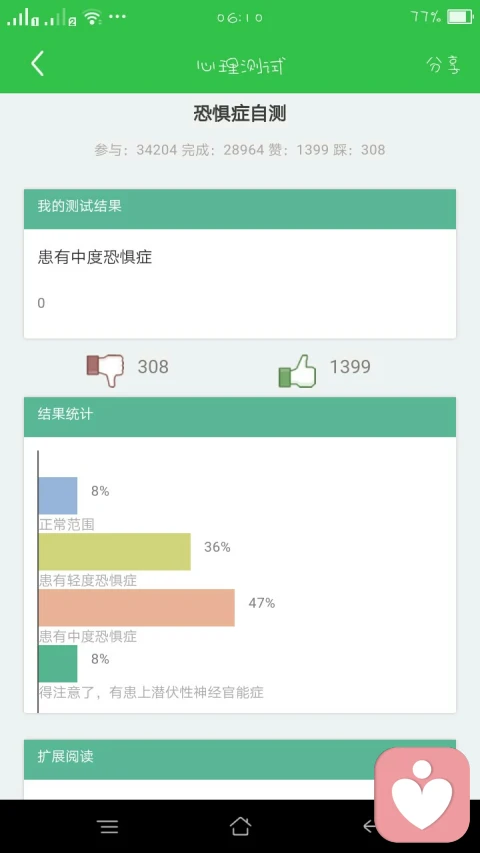Tap the thumbs-up like icon
This screenshot has height=853, width=480.
click(x=297, y=370)
